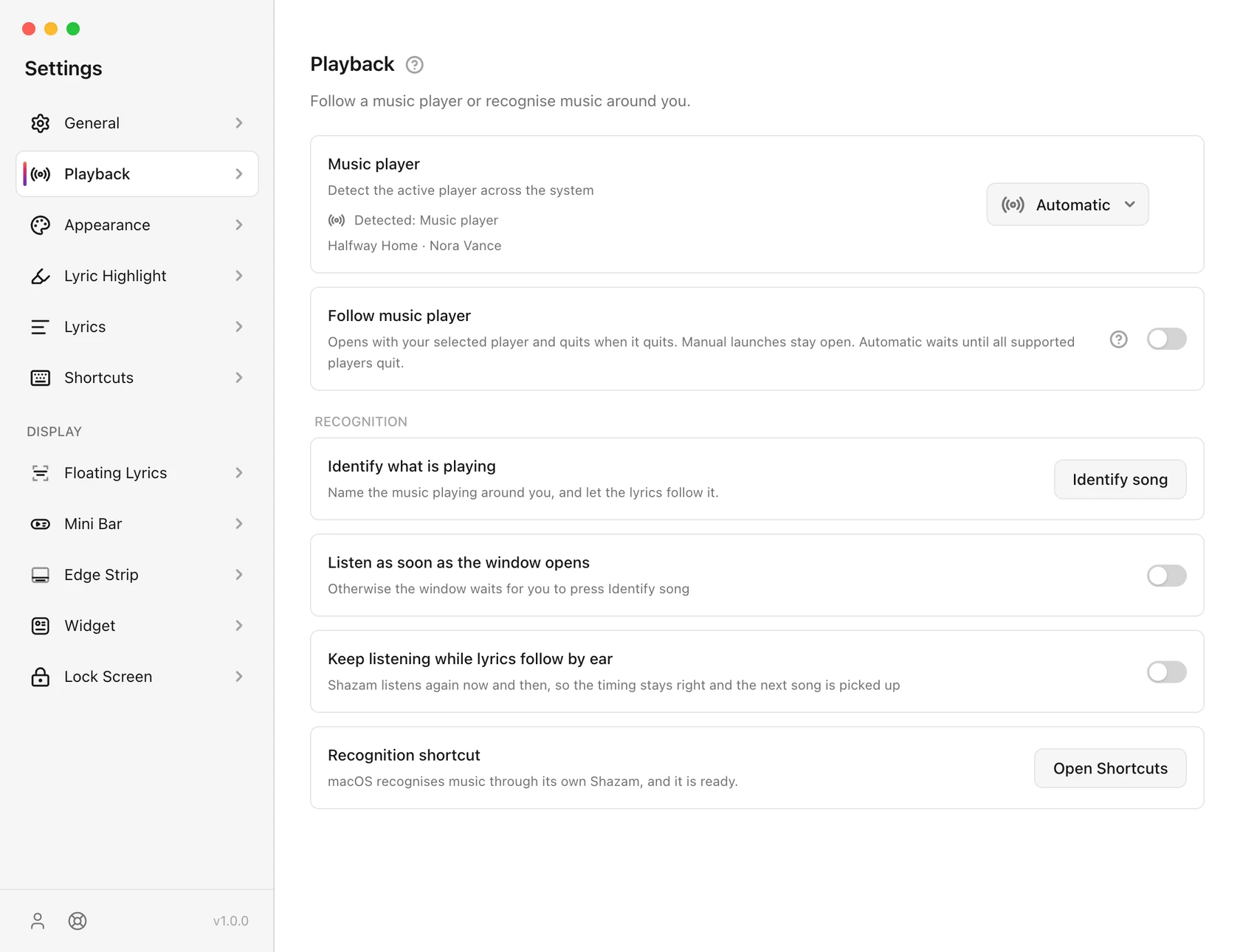Open the account person icon
This screenshot has width=1240, height=952.
point(38,921)
